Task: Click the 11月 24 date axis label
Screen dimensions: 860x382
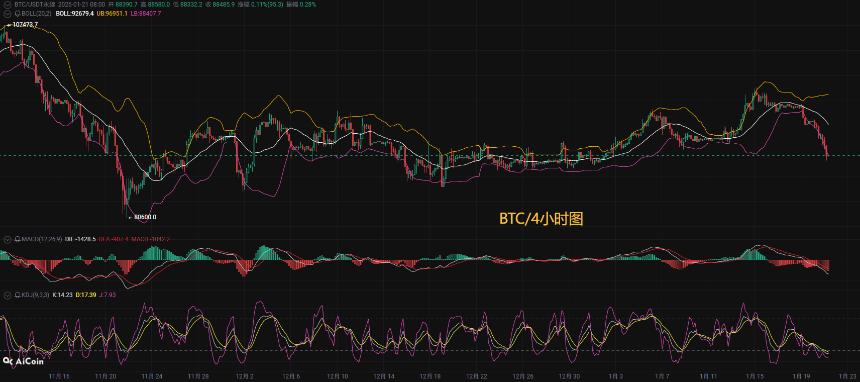Action: coord(152,377)
